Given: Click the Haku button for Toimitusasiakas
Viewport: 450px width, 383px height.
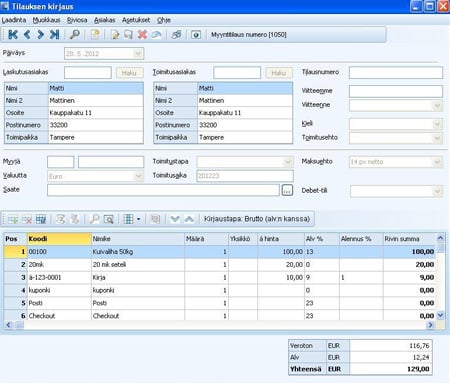Looking at the screenshot, I should click(x=279, y=73).
